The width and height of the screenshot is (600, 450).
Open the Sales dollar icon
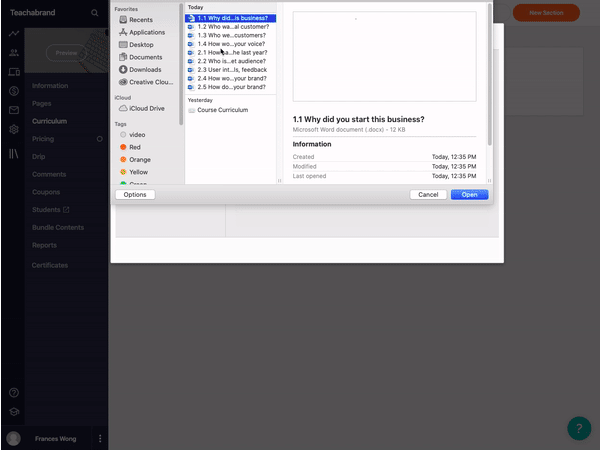[14, 91]
